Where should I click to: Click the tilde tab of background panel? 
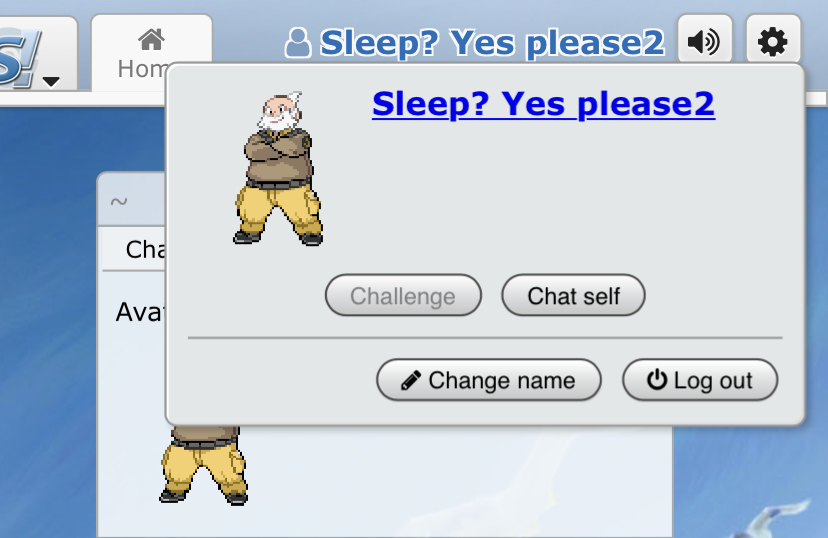119,201
